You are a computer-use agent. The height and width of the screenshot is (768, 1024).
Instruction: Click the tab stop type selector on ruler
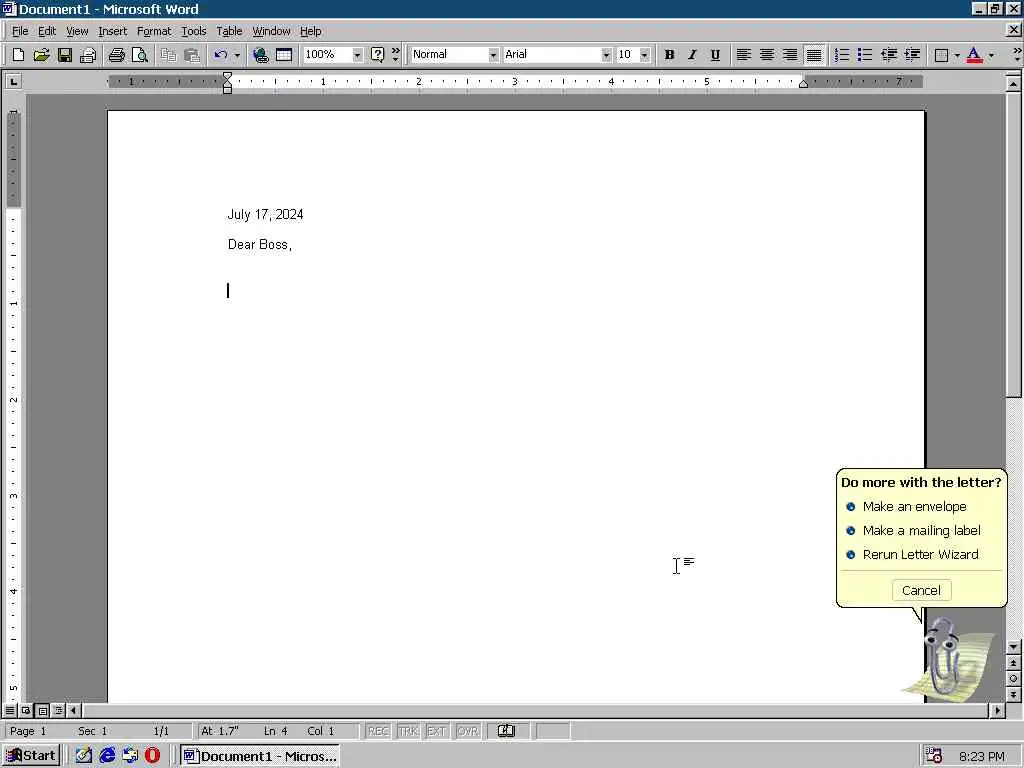13,82
